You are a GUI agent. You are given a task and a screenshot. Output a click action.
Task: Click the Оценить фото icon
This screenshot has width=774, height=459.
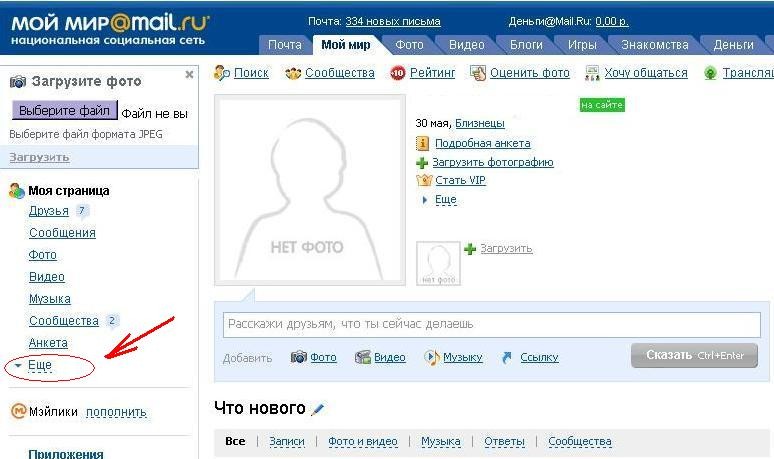pyautogui.click(x=478, y=73)
